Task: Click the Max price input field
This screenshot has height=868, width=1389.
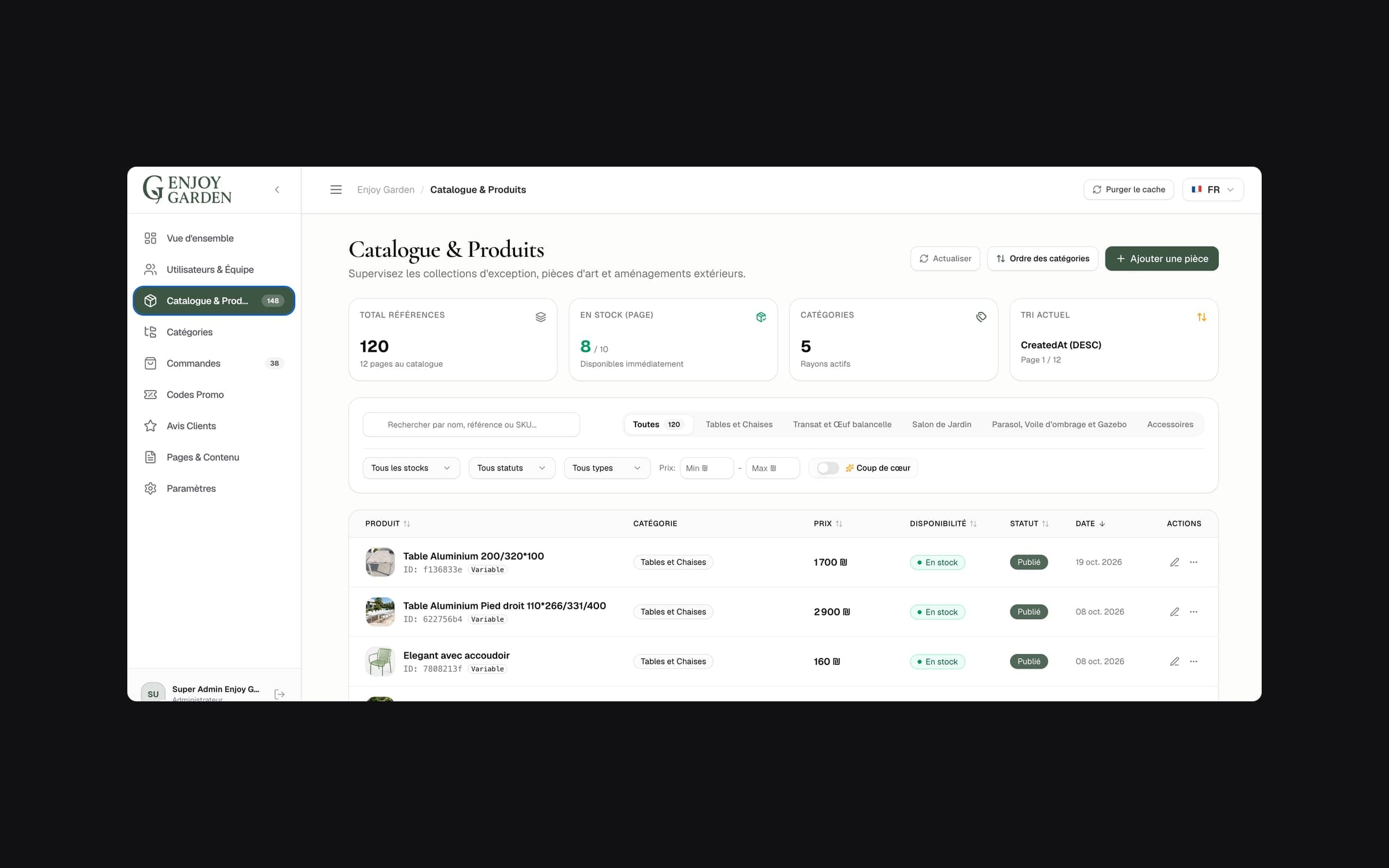Action: point(773,468)
